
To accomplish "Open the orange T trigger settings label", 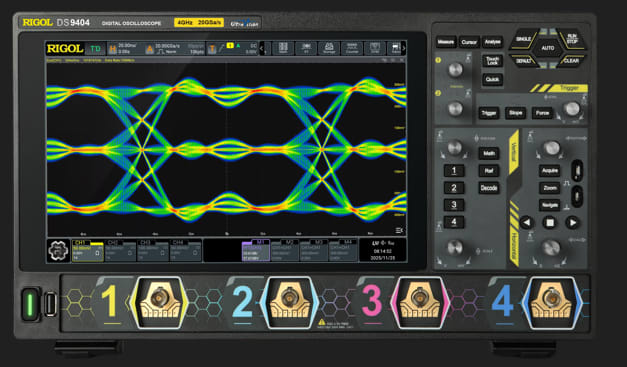I will tap(212, 49).
